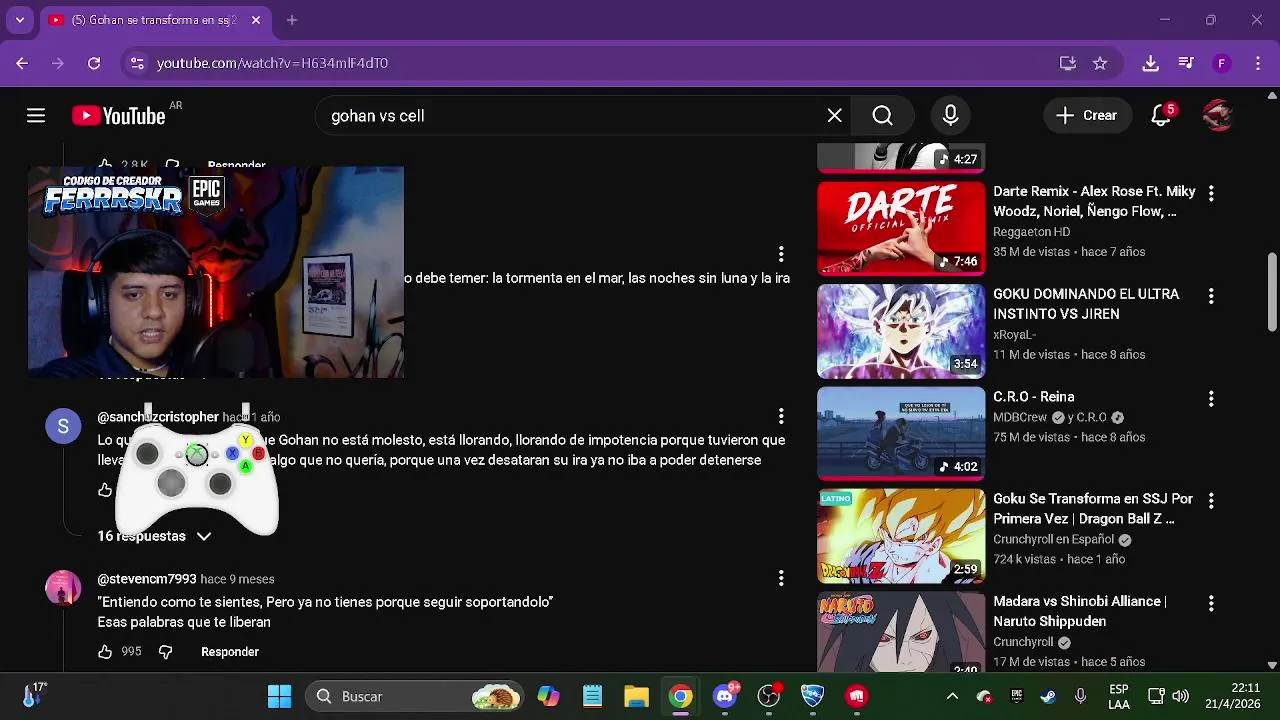
Task: Start voice search with the microphone
Action: [950, 116]
